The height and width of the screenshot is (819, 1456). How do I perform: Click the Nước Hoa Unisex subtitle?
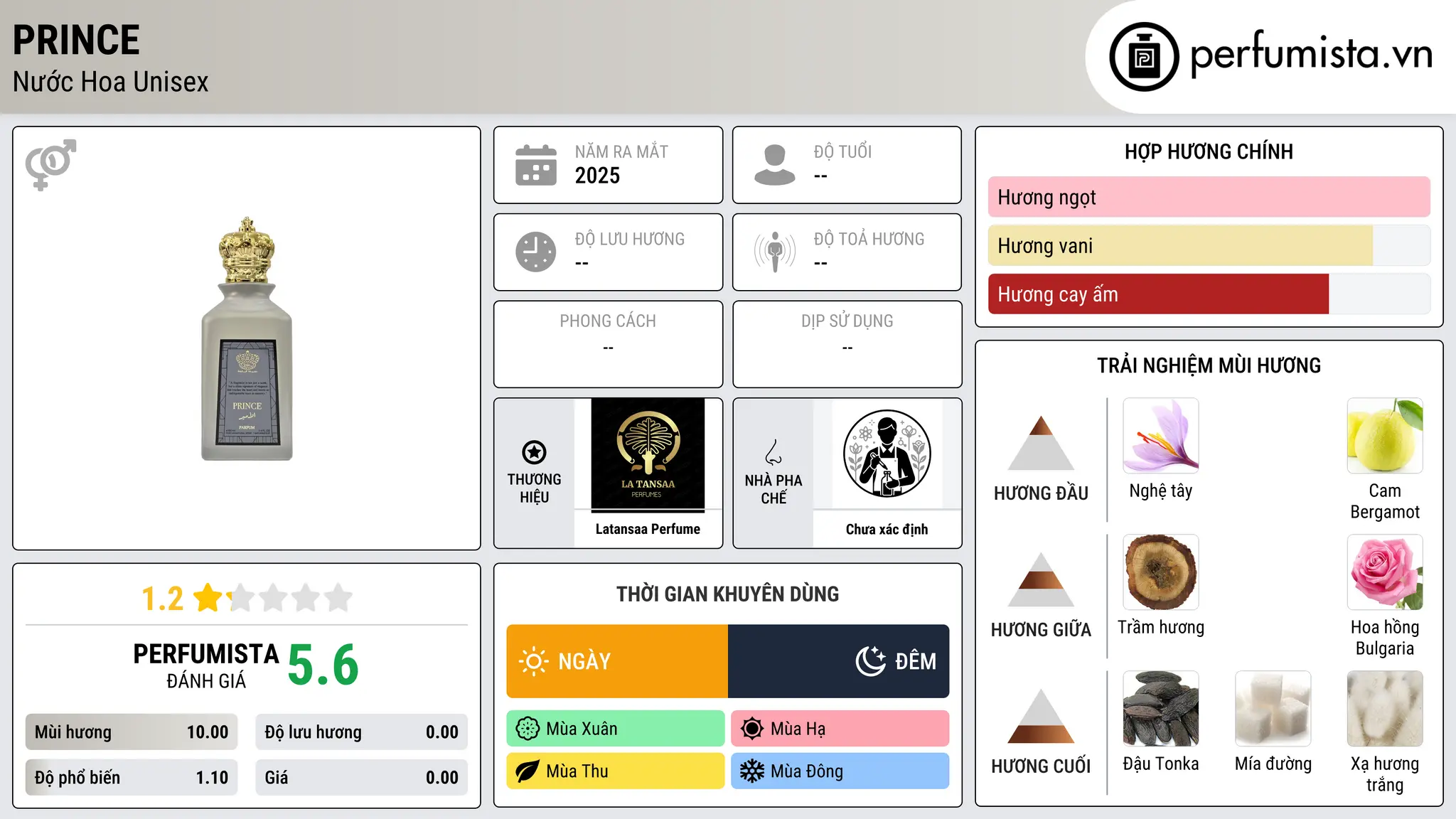pyautogui.click(x=111, y=82)
